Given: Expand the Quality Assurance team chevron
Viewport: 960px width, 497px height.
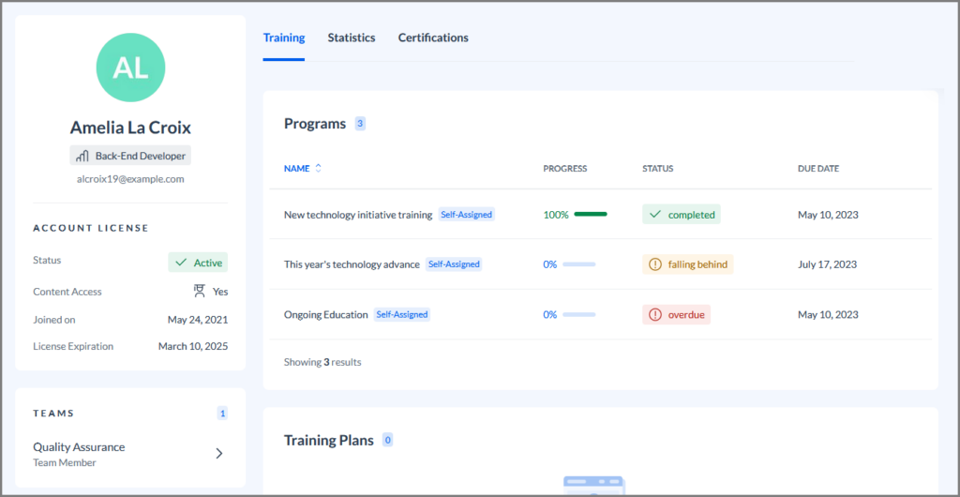Looking at the screenshot, I should click(219, 454).
